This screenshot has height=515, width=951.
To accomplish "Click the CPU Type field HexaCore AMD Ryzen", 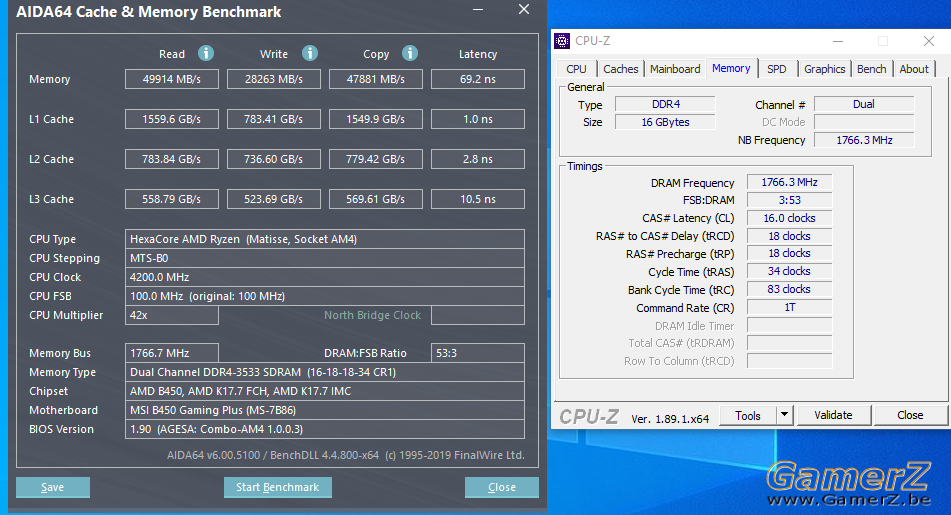I will pos(324,239).
